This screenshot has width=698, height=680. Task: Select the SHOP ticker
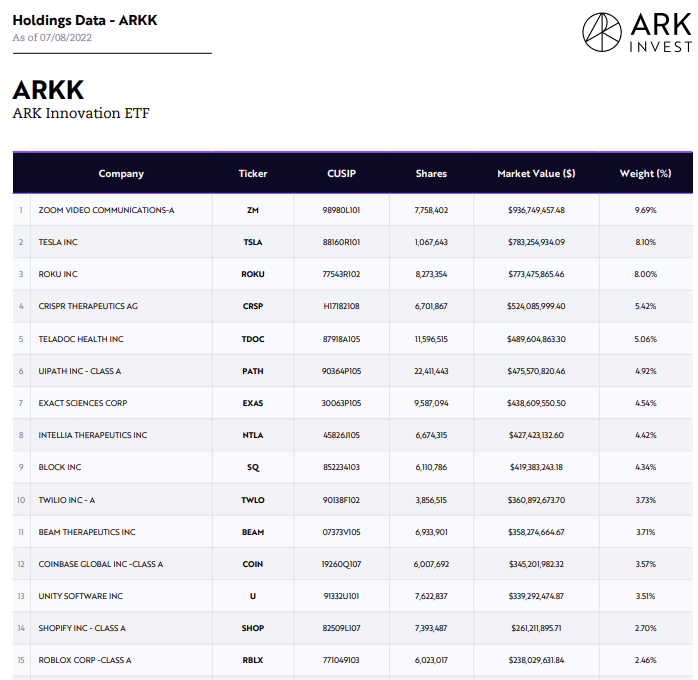tap(253, 628)
